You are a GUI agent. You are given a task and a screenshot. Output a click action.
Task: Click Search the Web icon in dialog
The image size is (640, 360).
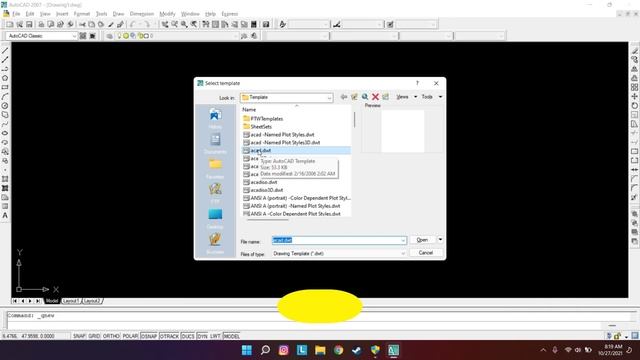[x=365, y=97]
